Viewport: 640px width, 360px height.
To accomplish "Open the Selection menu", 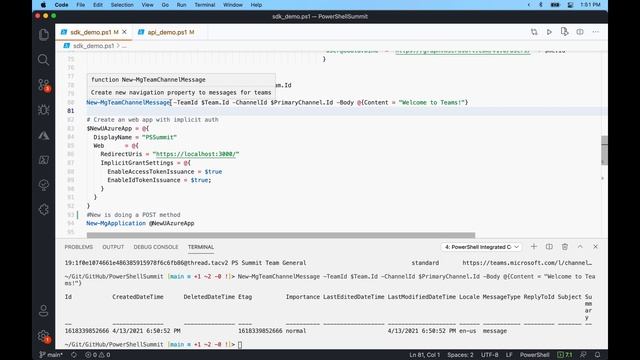I will [122, 5].
